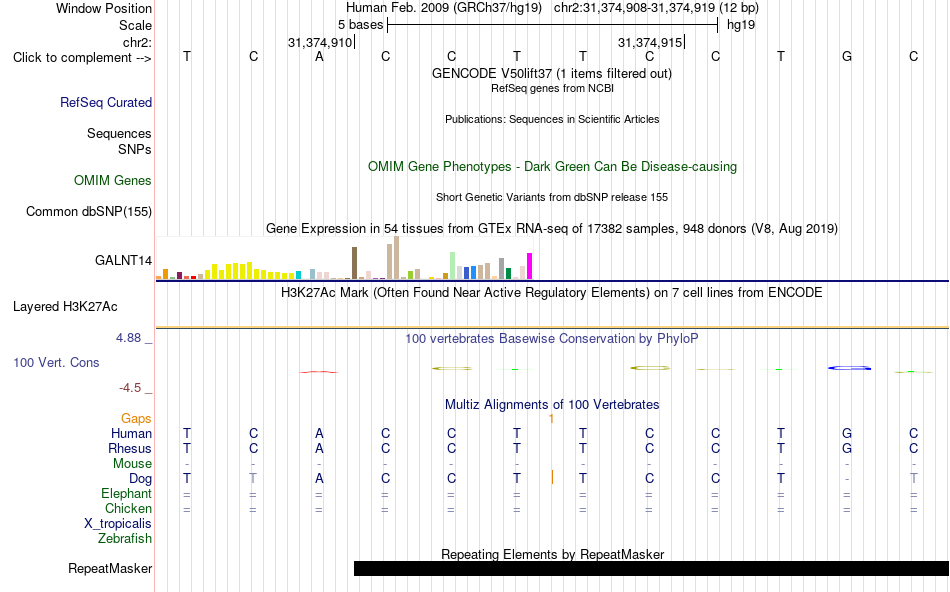Click the Gaps label in Multiz track
This screenshot has height=592, width=950.
(x=136, y=419)
